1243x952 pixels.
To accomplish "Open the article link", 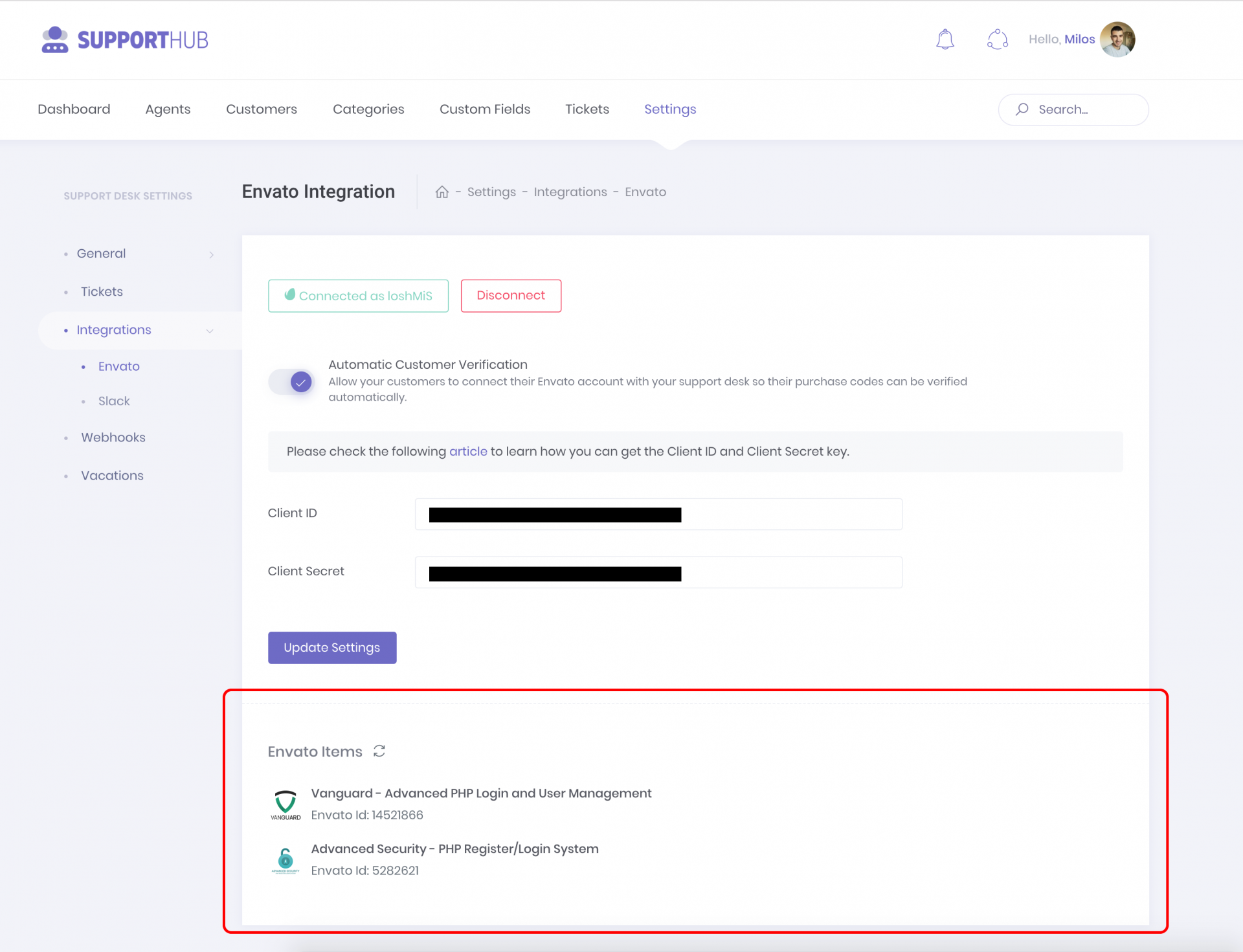I will click(468, 451).
